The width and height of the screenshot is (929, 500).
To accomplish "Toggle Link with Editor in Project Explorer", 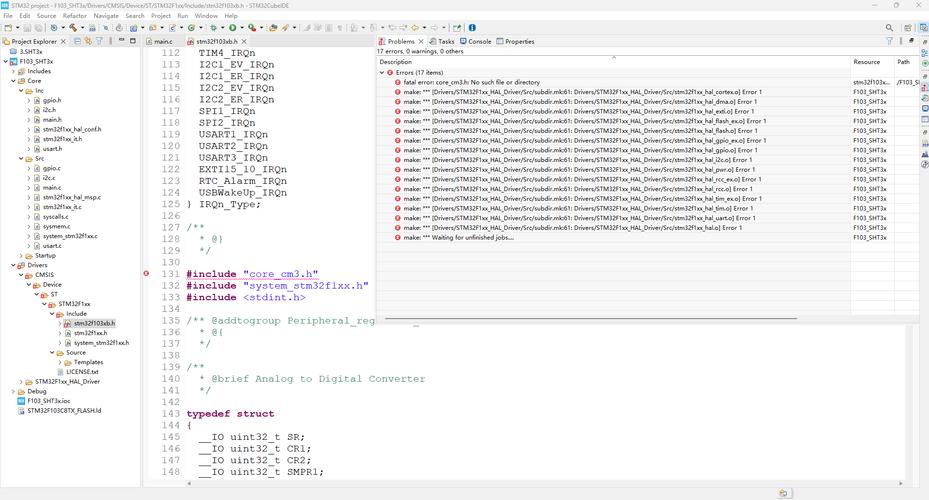I will click(x=88, y=41).
